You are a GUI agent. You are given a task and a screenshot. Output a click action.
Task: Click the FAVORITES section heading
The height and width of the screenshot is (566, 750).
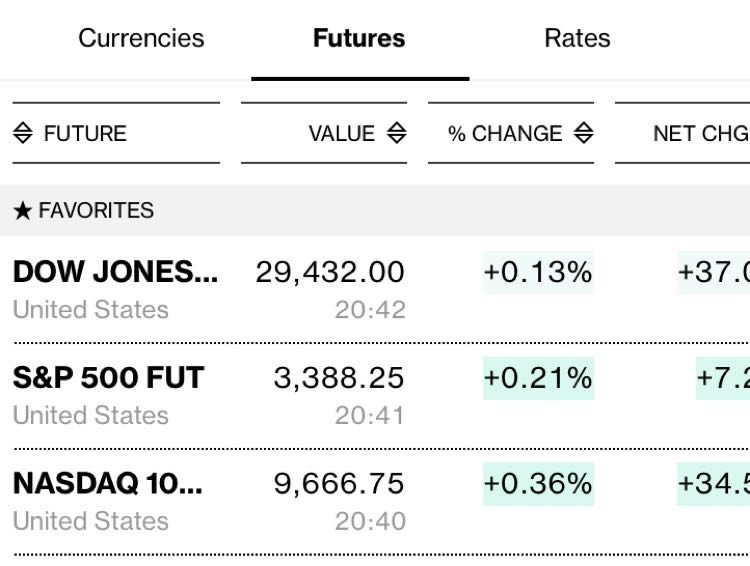[x=96, y=210]
